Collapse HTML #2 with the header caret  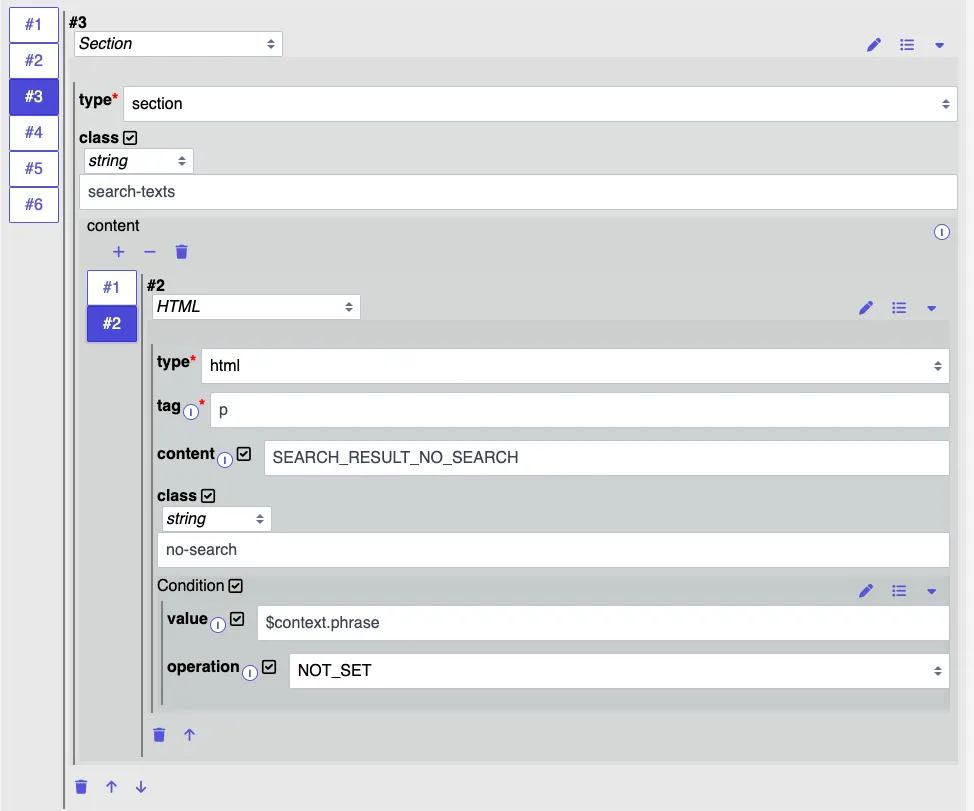pyautogui.click(x=931, y=309)
